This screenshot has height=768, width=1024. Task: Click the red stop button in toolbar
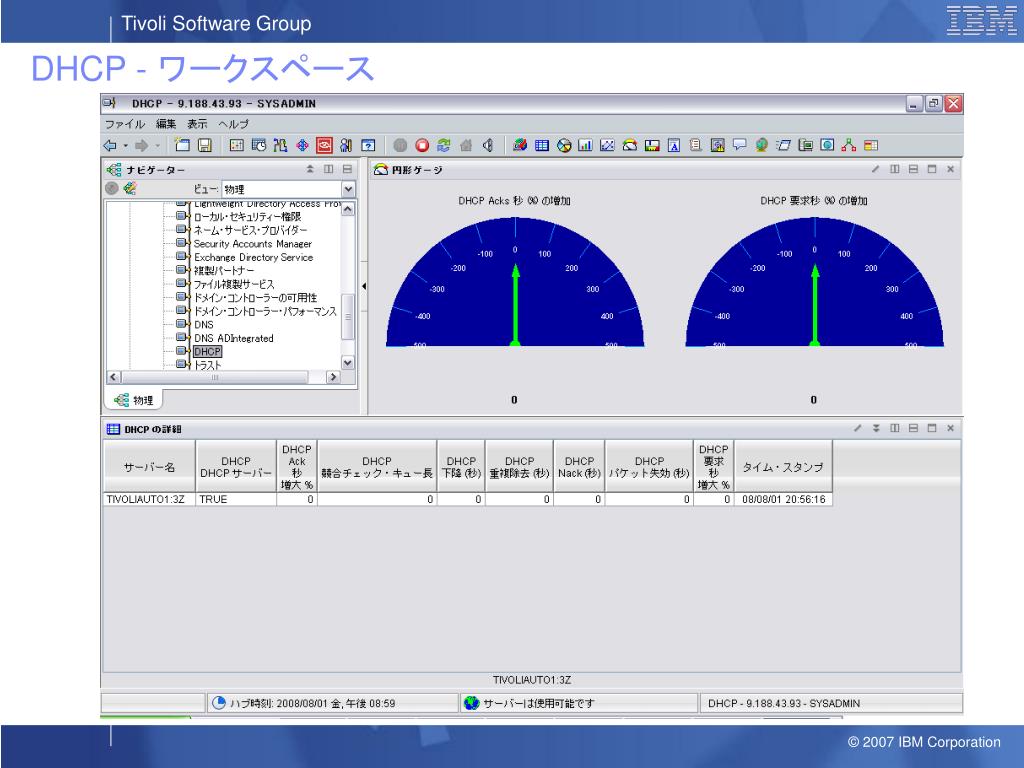tap(423, 146)
